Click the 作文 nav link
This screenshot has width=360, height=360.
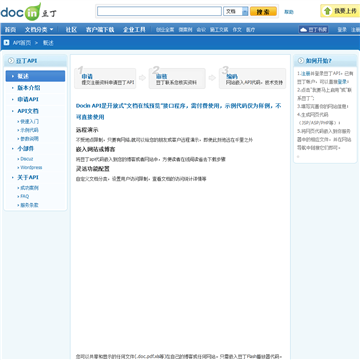click(237, 30)
